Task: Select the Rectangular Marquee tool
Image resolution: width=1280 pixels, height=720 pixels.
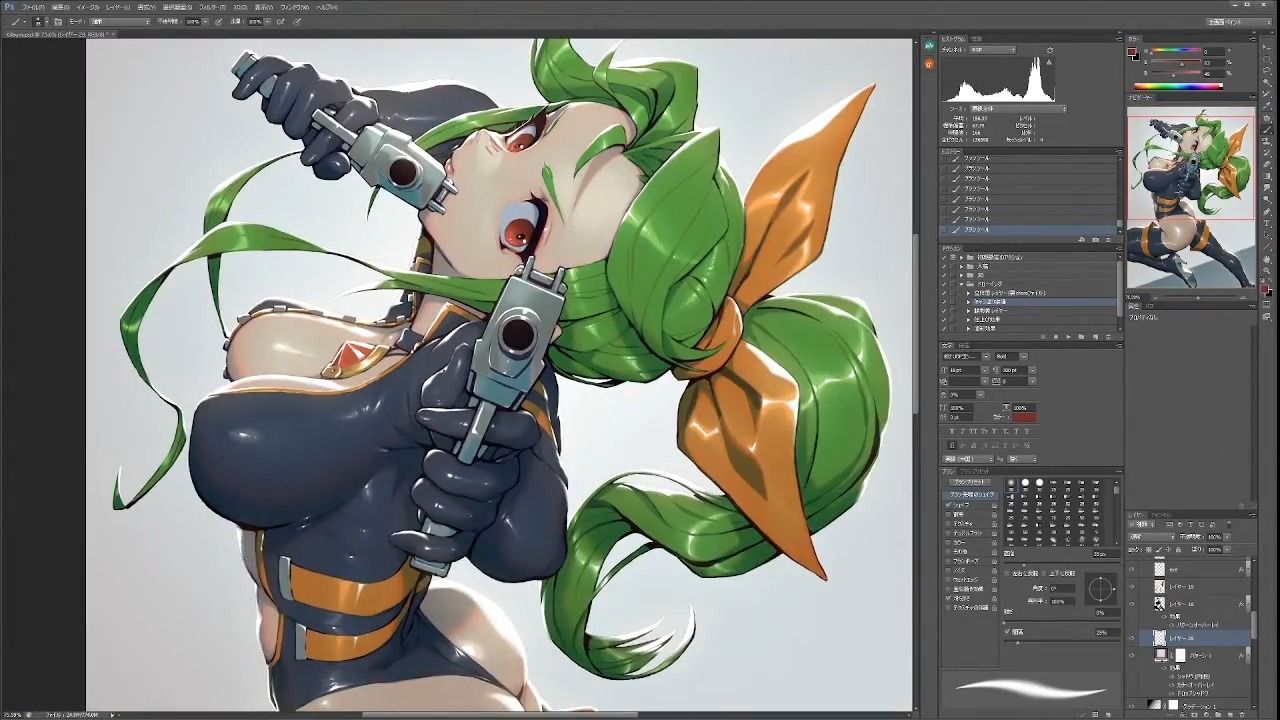Action: click(1266, 59)
